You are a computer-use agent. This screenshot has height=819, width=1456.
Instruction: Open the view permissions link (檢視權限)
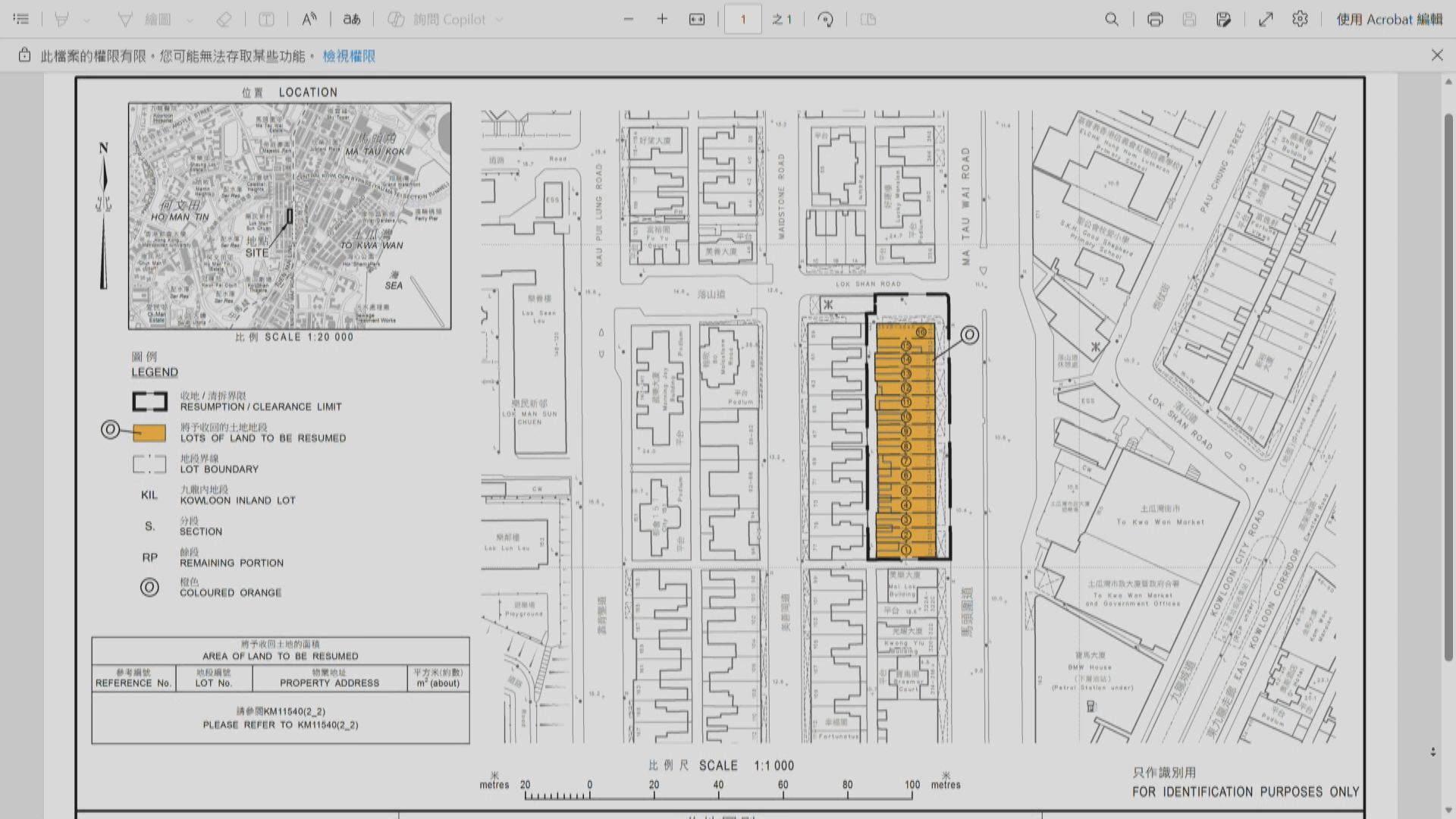pyautogui.click(x=349, y=55)
